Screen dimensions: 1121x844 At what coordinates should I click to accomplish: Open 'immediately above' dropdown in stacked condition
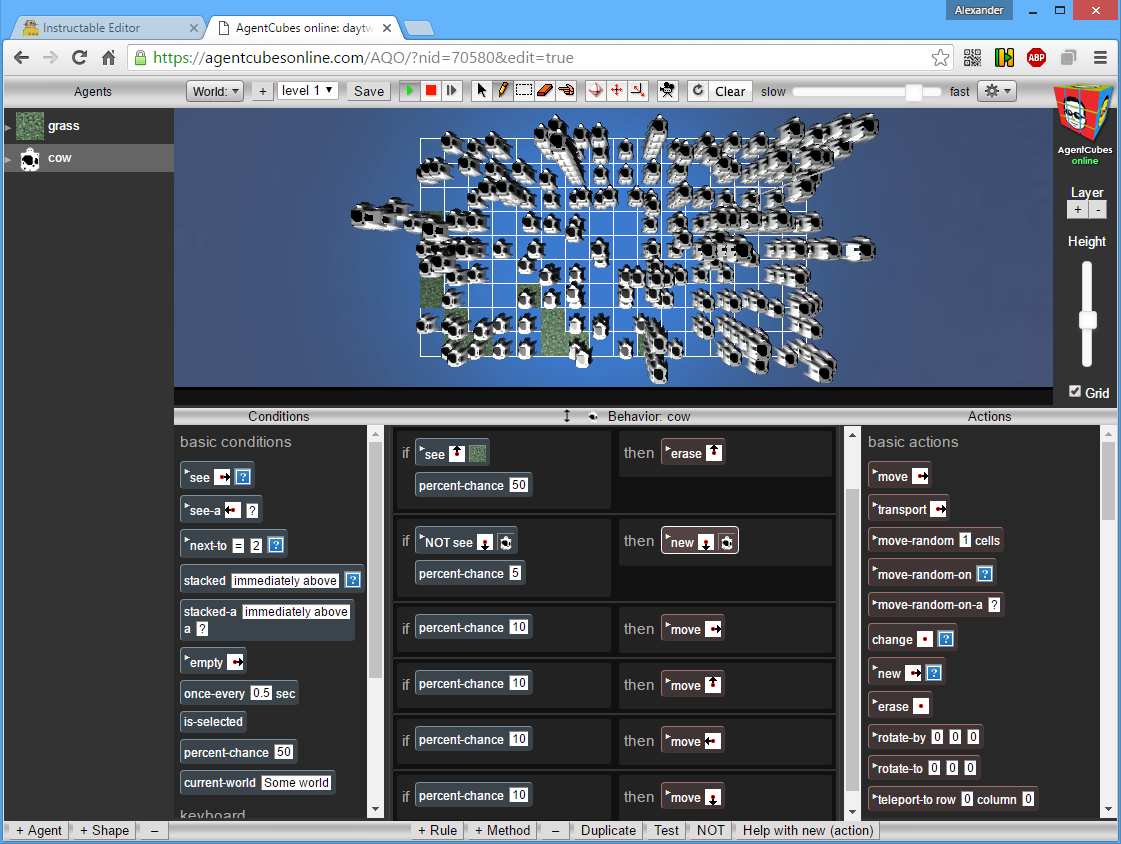285,581
